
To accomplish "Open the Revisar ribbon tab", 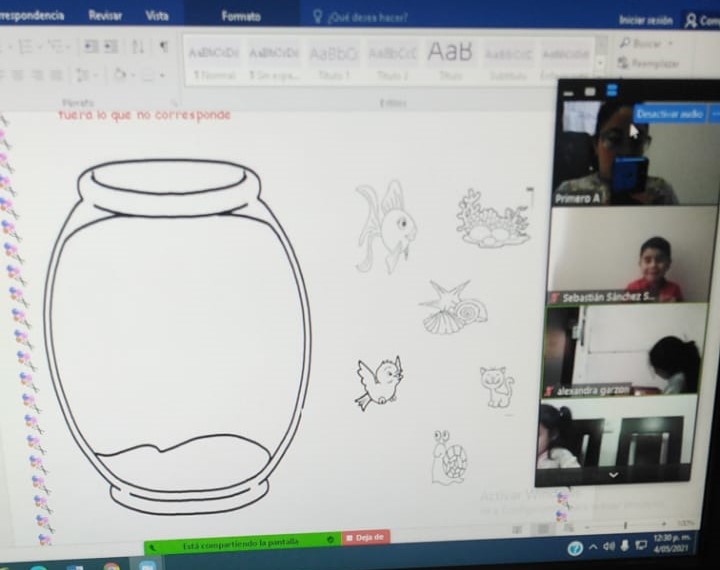I will pos(105,16).
